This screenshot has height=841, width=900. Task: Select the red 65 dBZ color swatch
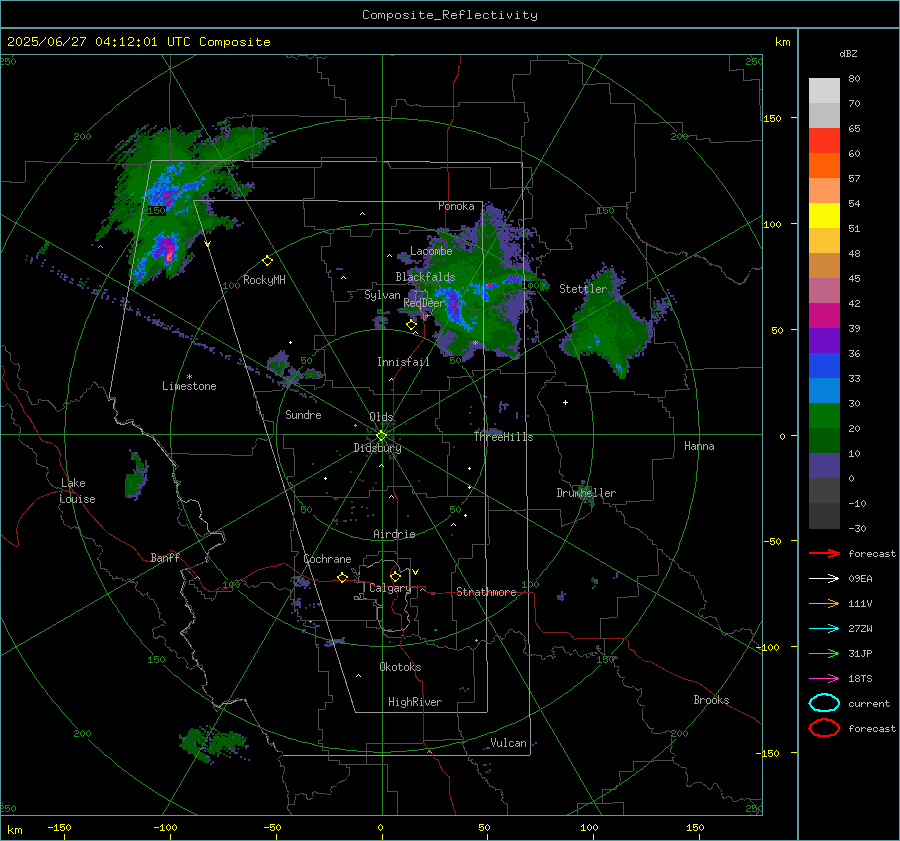pyautogui.click(x=824, y=140)
